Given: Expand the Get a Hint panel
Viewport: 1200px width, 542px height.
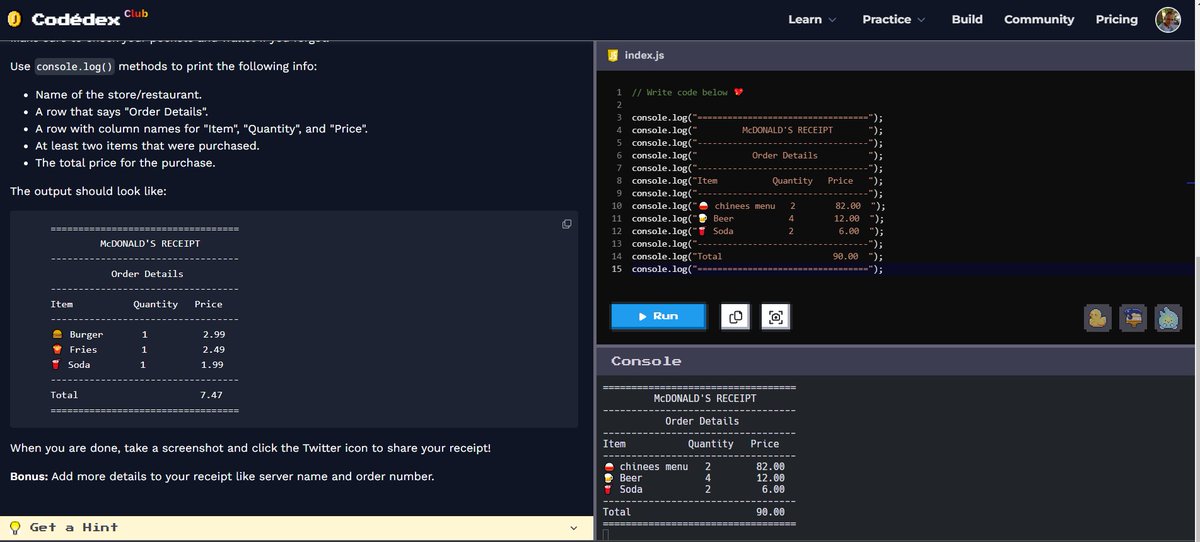Looking at the screenshot, I should point(297,527).
